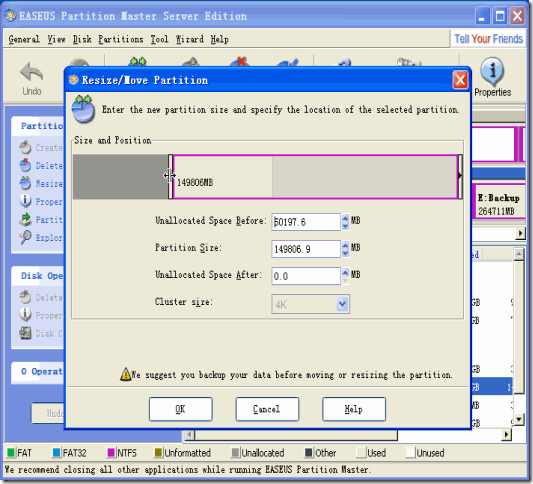Click the backup warning triangle icon
This screenshot has height=484, width=533.
(x=125, y=374)
